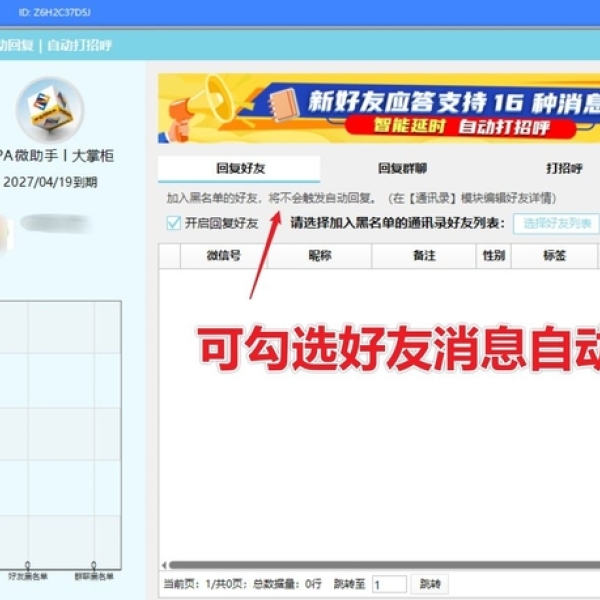Click the 标签 column header
The width and height of the screenshot is (600, 600).
click(554, 256)
